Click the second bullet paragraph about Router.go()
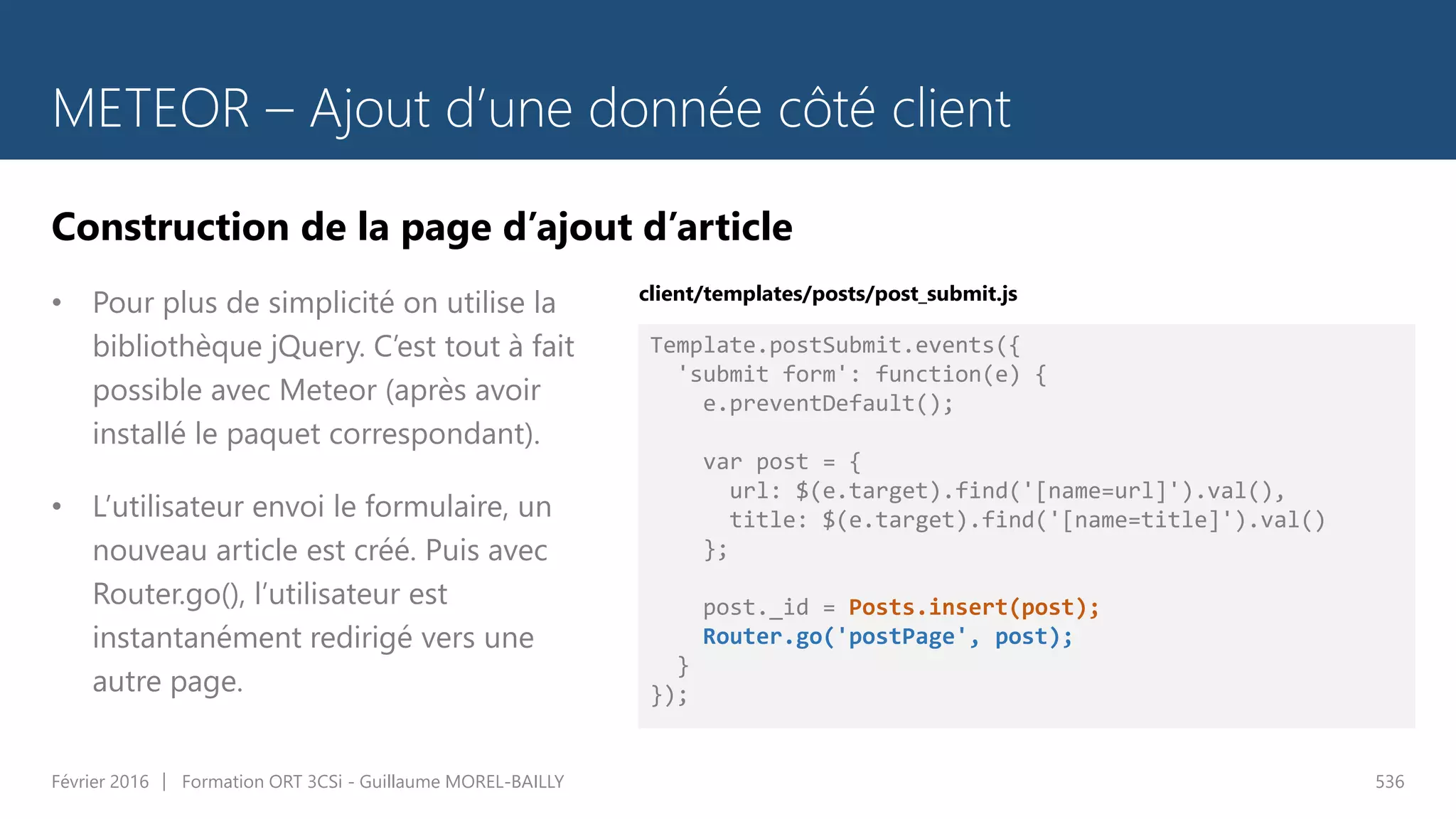Screen dimensions: 1456x819 [x=322, y=594]
